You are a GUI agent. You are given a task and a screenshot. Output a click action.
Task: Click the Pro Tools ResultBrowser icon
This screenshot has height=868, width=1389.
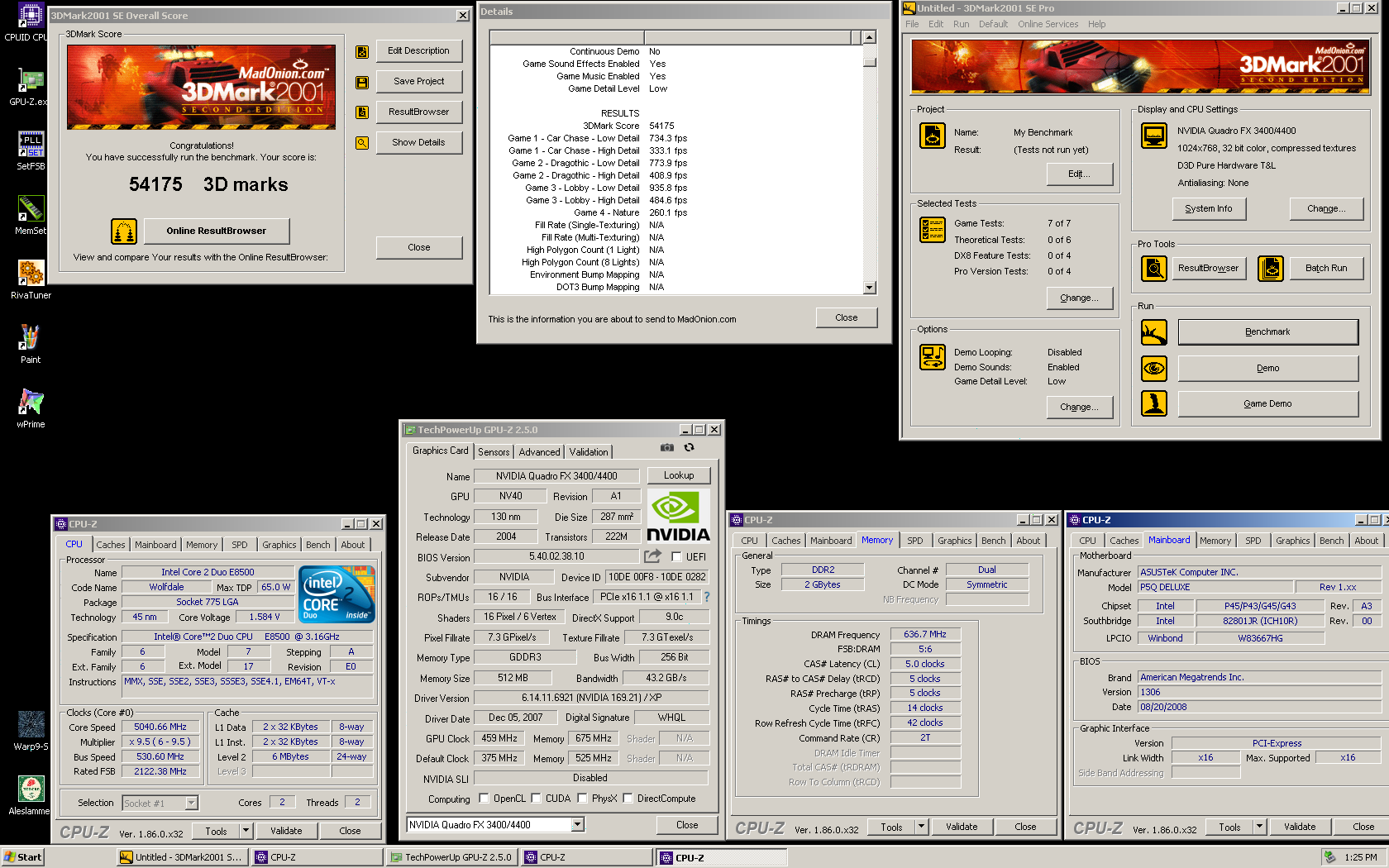click(1154, 269)
